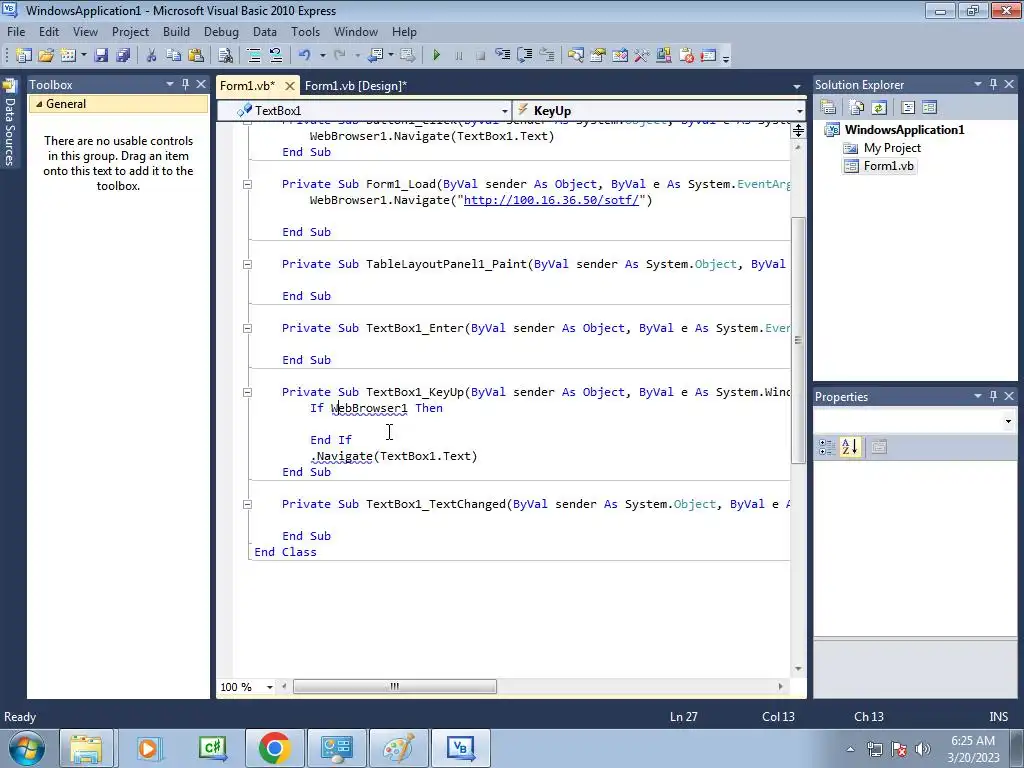Screen dimensions: 1024x768
Task: Click the Save Form1.vb icon
Action: [101, 56]
